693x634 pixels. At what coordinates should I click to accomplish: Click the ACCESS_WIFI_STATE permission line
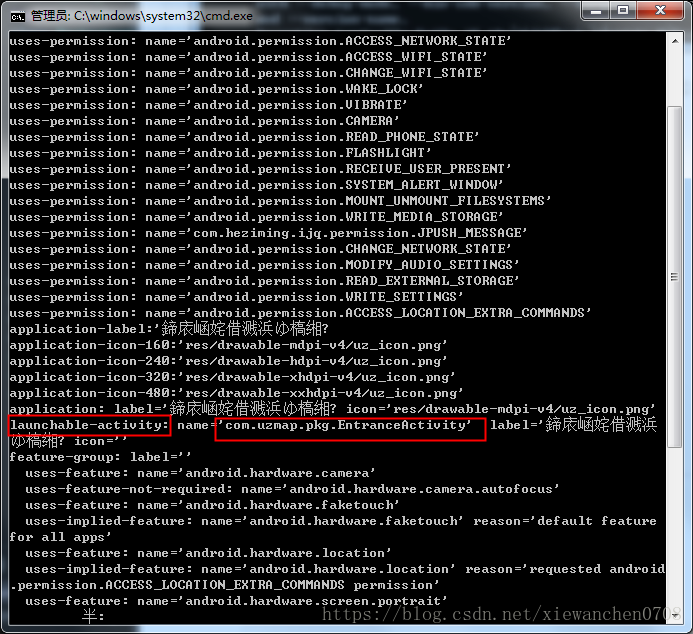(x=248, y=57)
